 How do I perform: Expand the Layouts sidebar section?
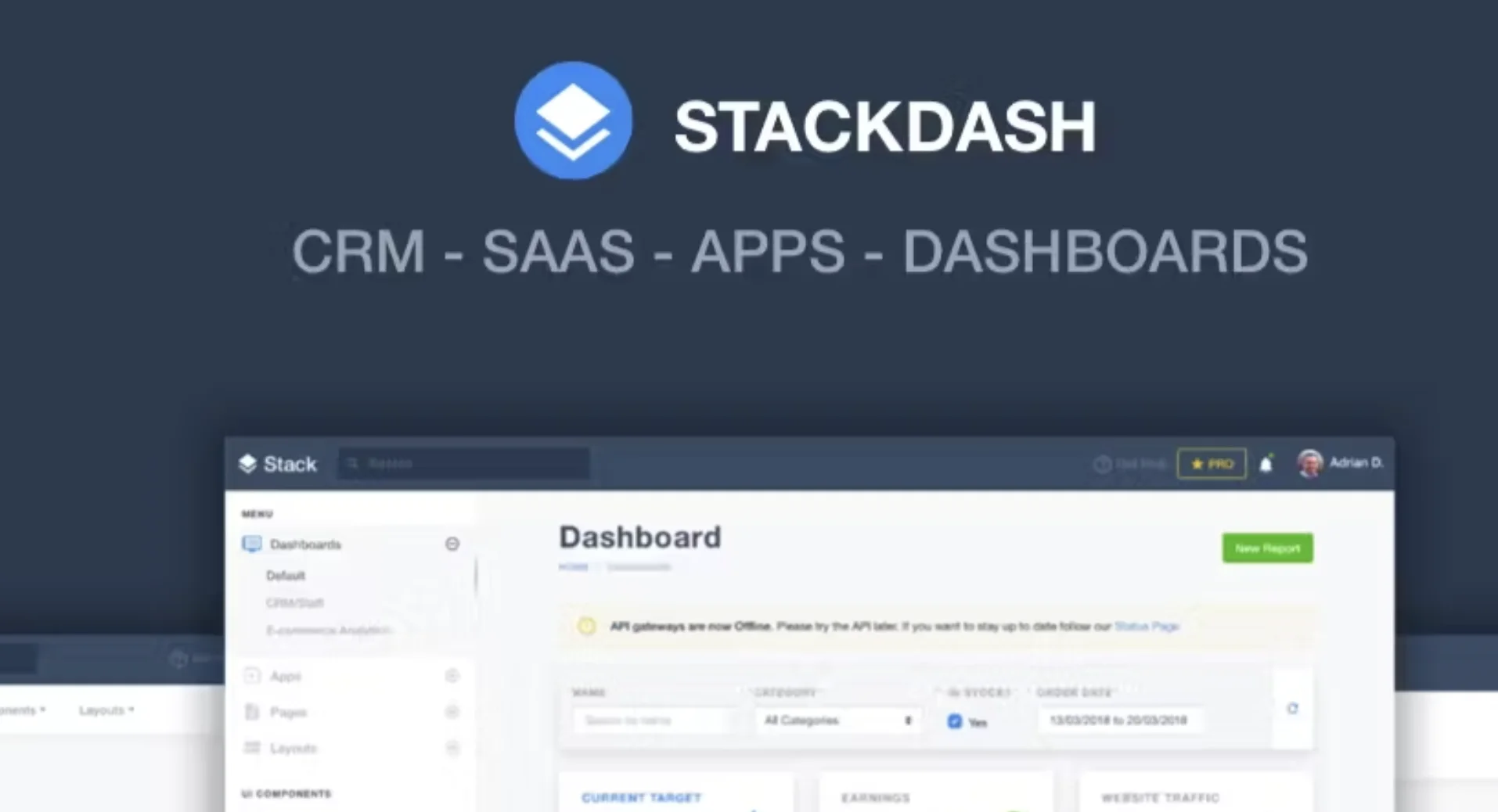(452, 749)
